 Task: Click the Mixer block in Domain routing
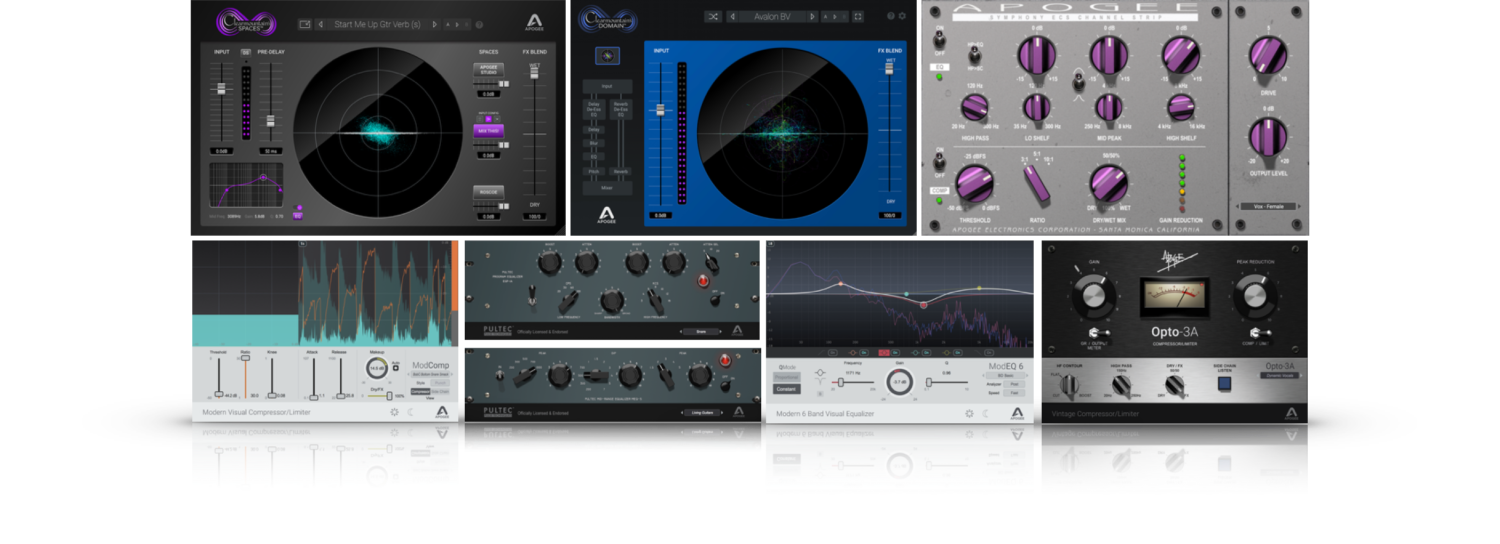607,188
